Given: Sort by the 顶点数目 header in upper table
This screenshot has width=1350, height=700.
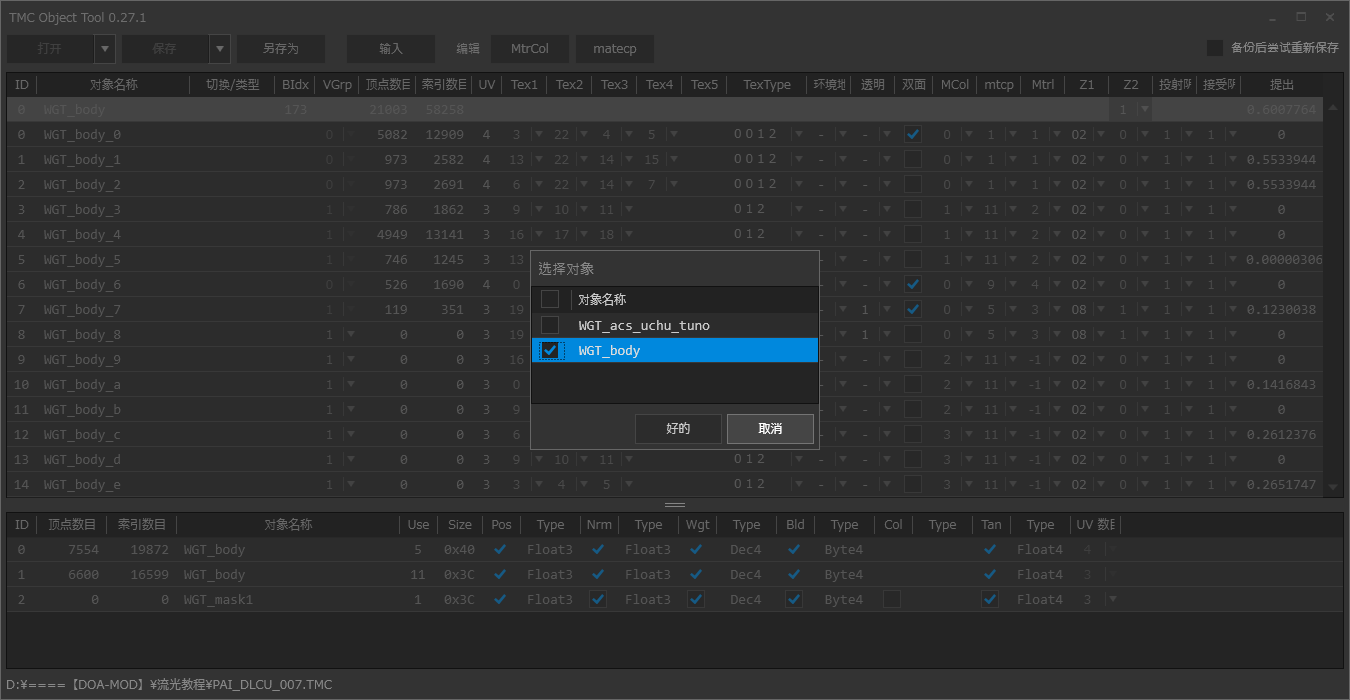Looking at the screenshot, I should [x=387, y=85].
